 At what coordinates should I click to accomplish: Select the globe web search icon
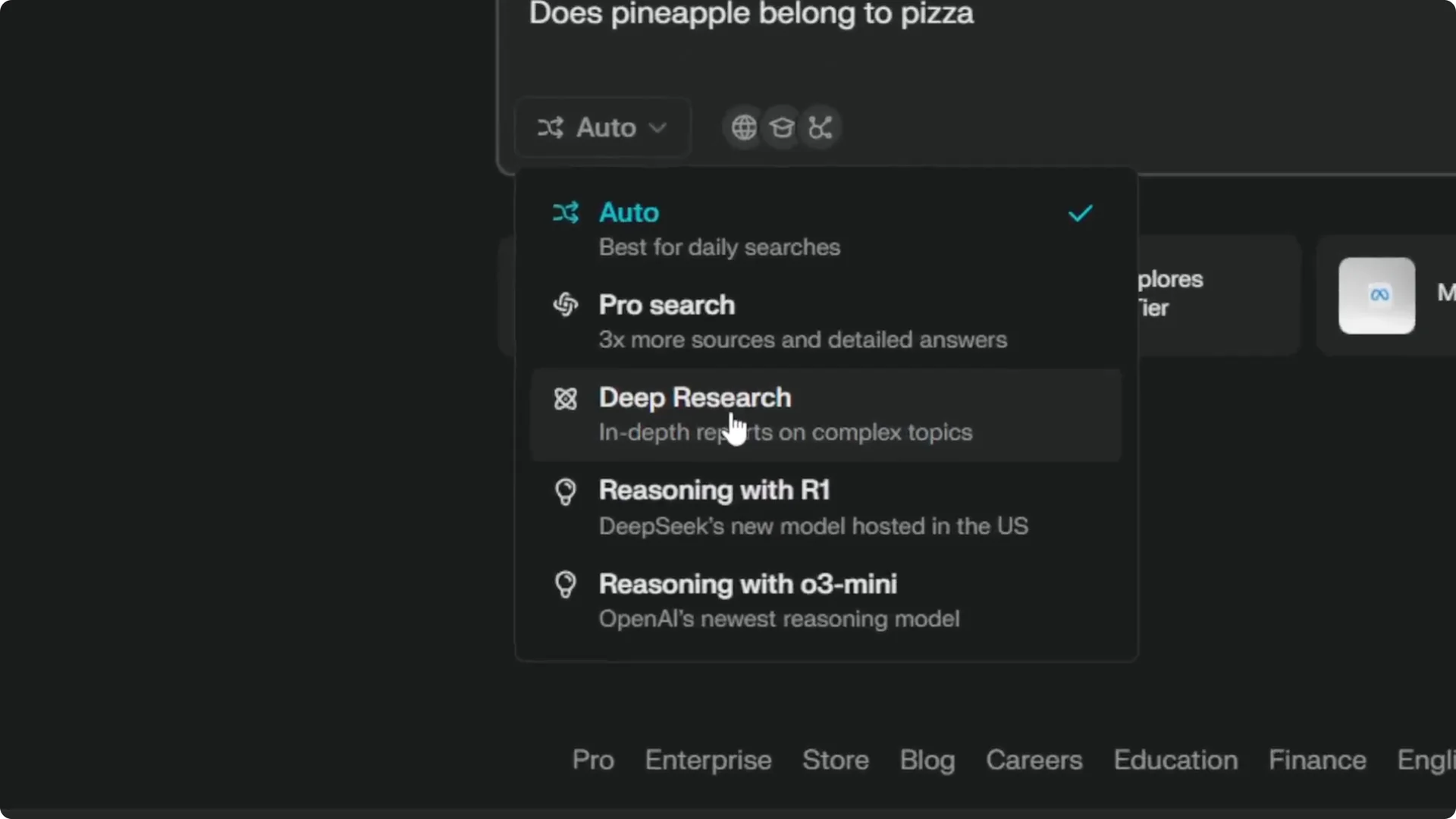743,127
